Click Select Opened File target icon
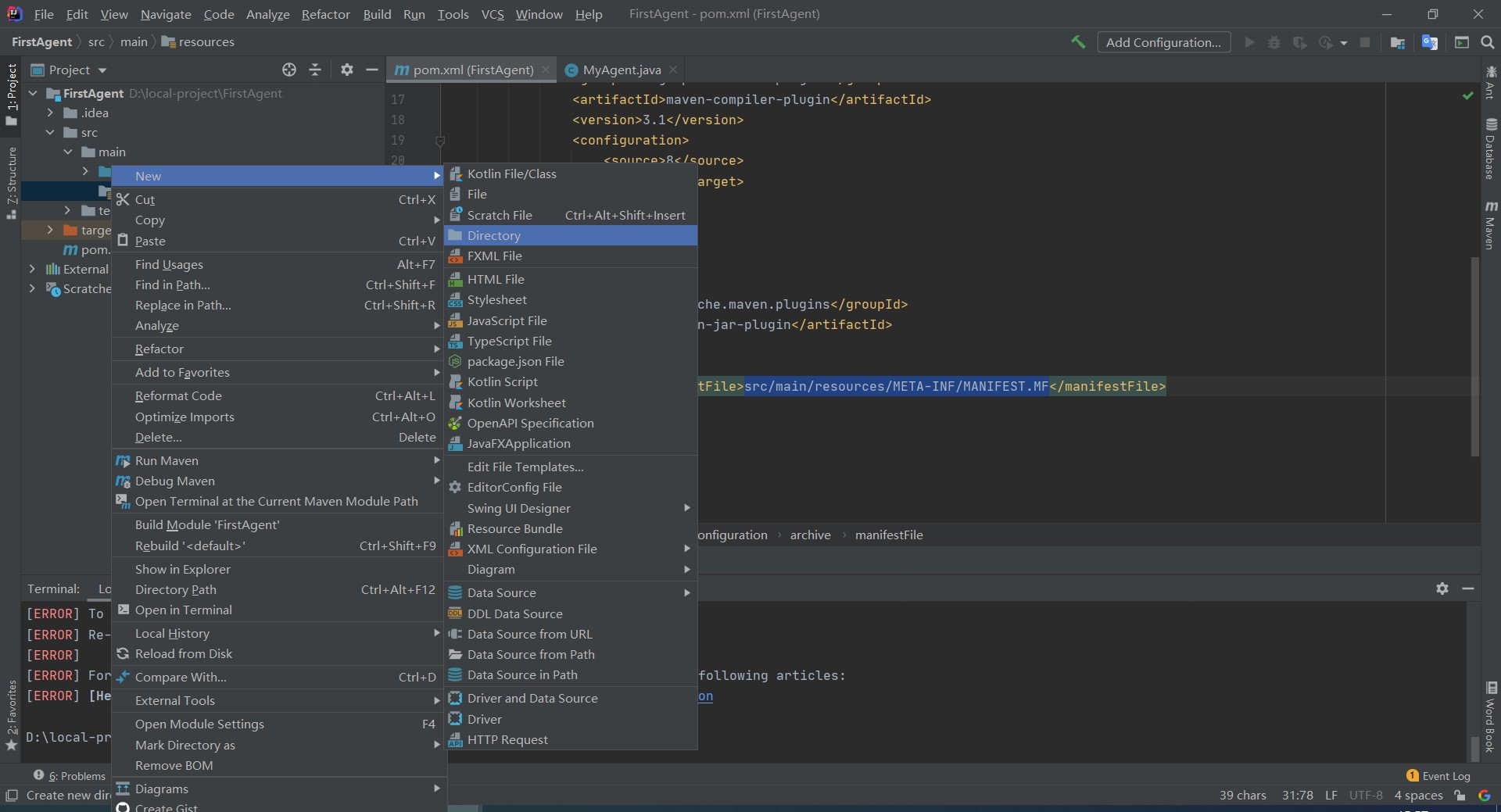Viewport: 1501px width, 812px height. [289, 70]
